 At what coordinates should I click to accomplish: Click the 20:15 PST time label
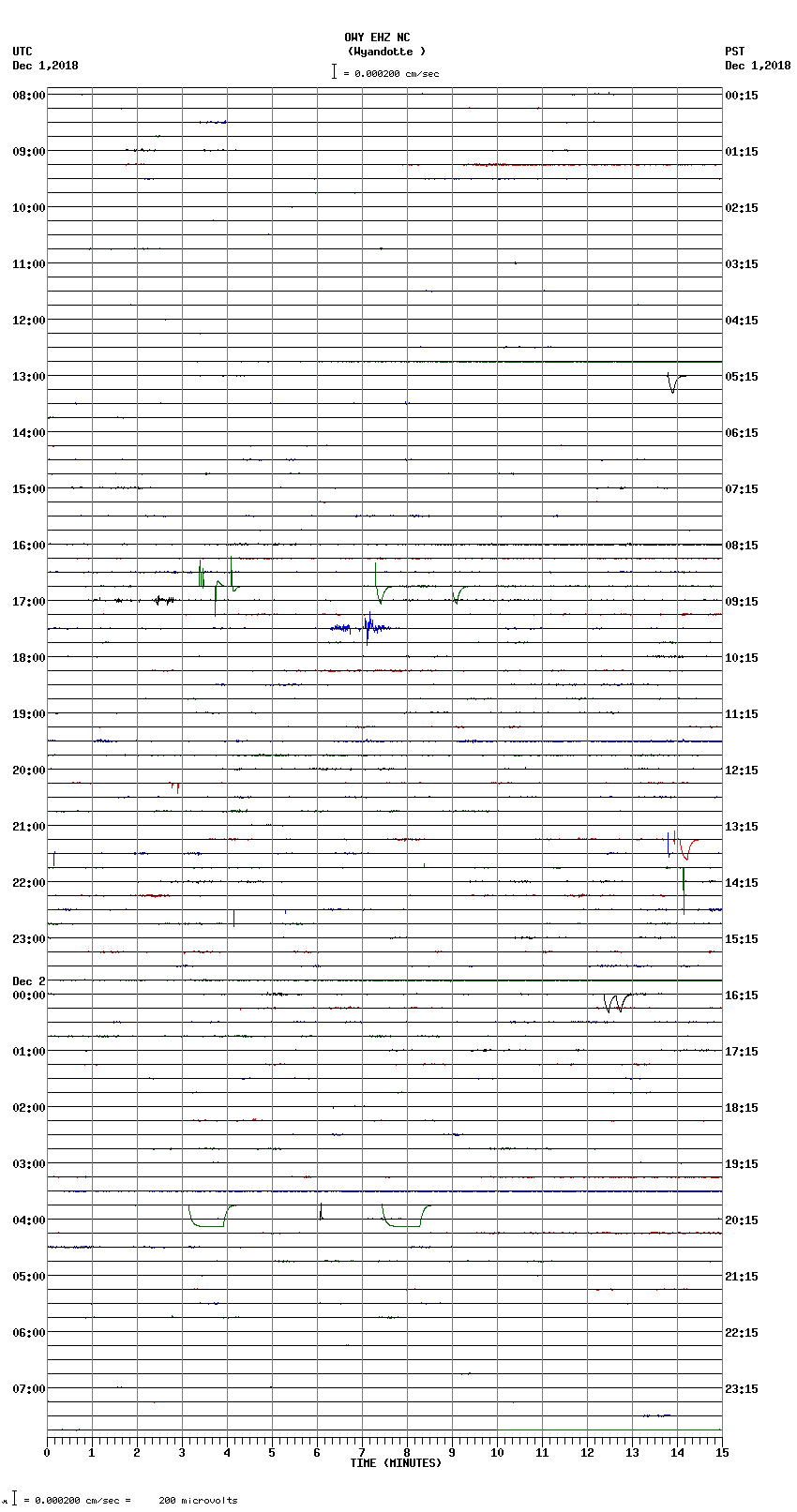pos(742,1220)
